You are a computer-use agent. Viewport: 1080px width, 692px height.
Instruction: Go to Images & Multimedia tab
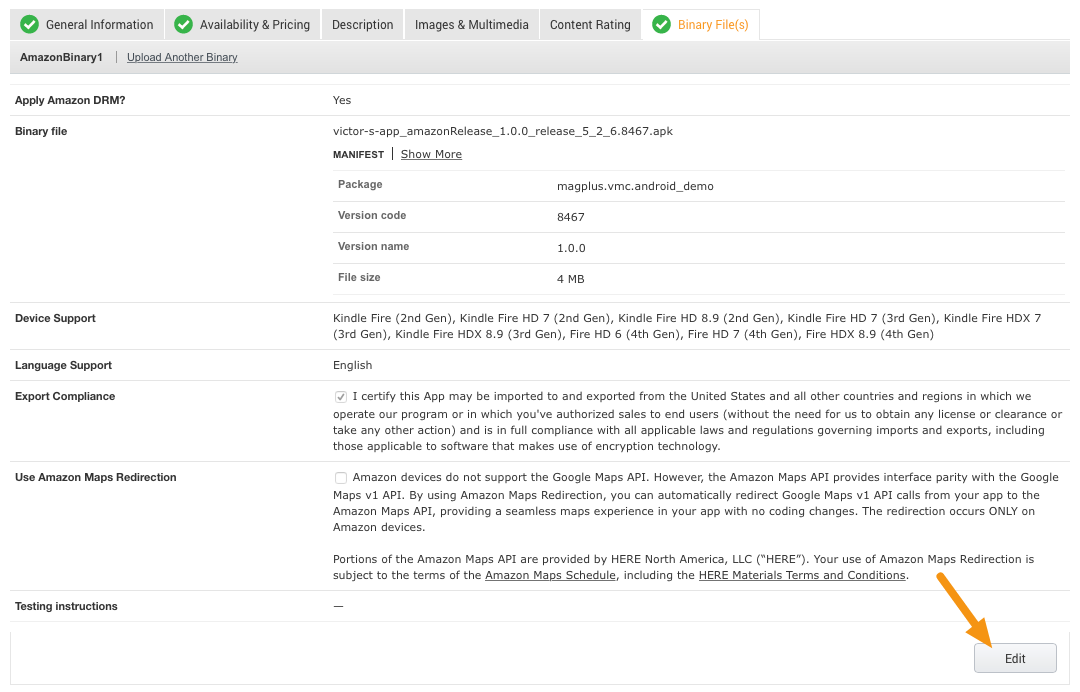472,25
